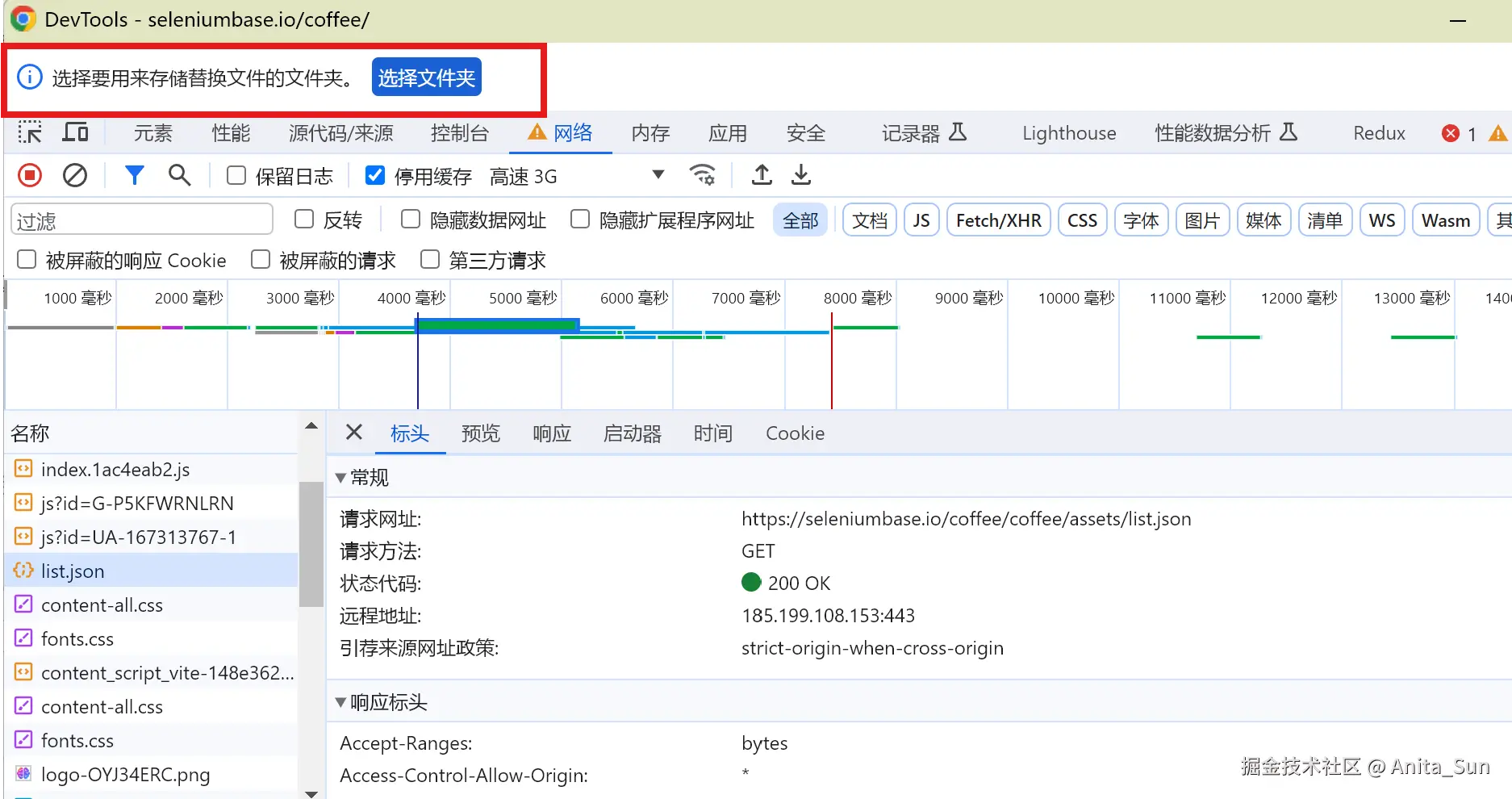The height and width of the screenshot is (799, 1512).
Task: Click the network tab warning triangle icon
Action: click(x=537, y=132)
